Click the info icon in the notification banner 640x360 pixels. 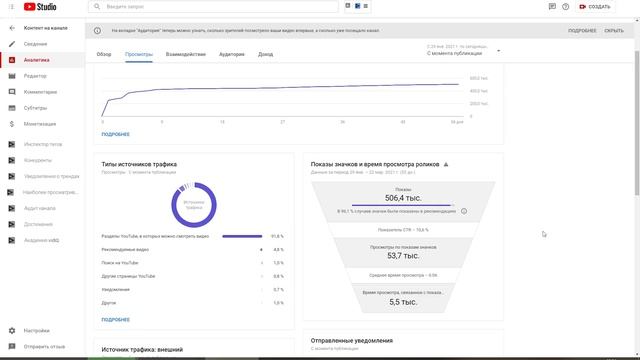[97, 31]
